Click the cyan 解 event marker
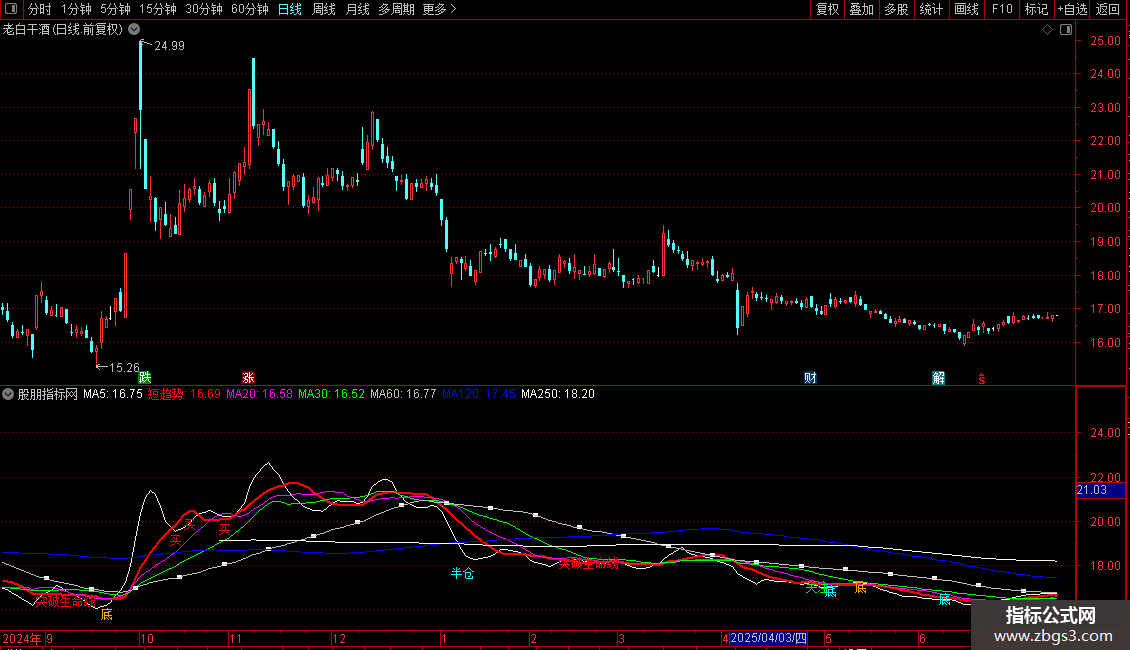The width and height of the screenshot is (1130, 650). (938, 378)
